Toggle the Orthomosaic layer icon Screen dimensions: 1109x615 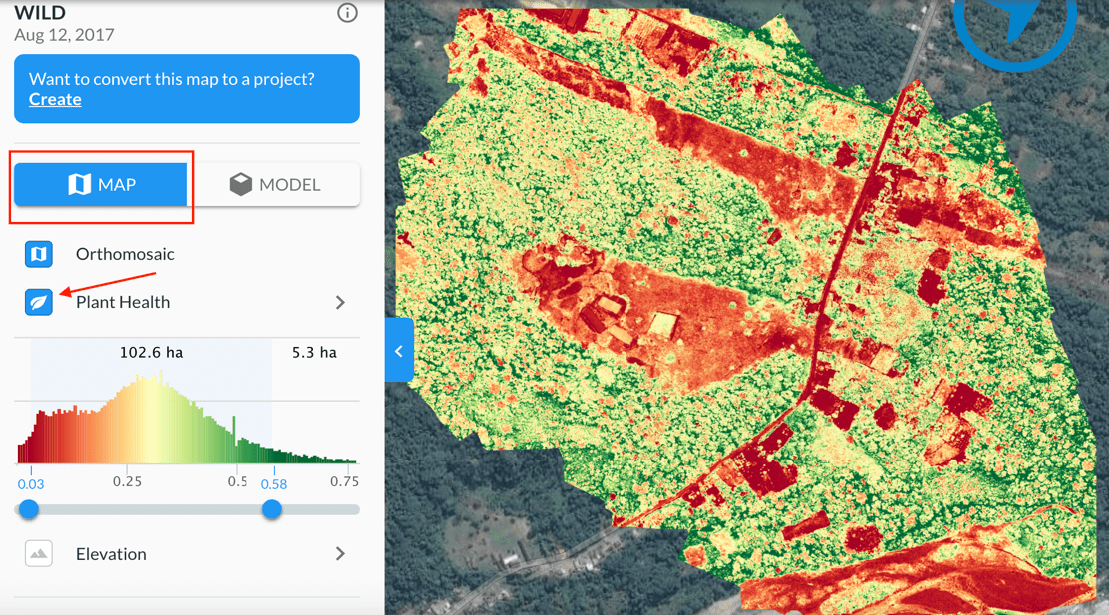pos(39,254)
